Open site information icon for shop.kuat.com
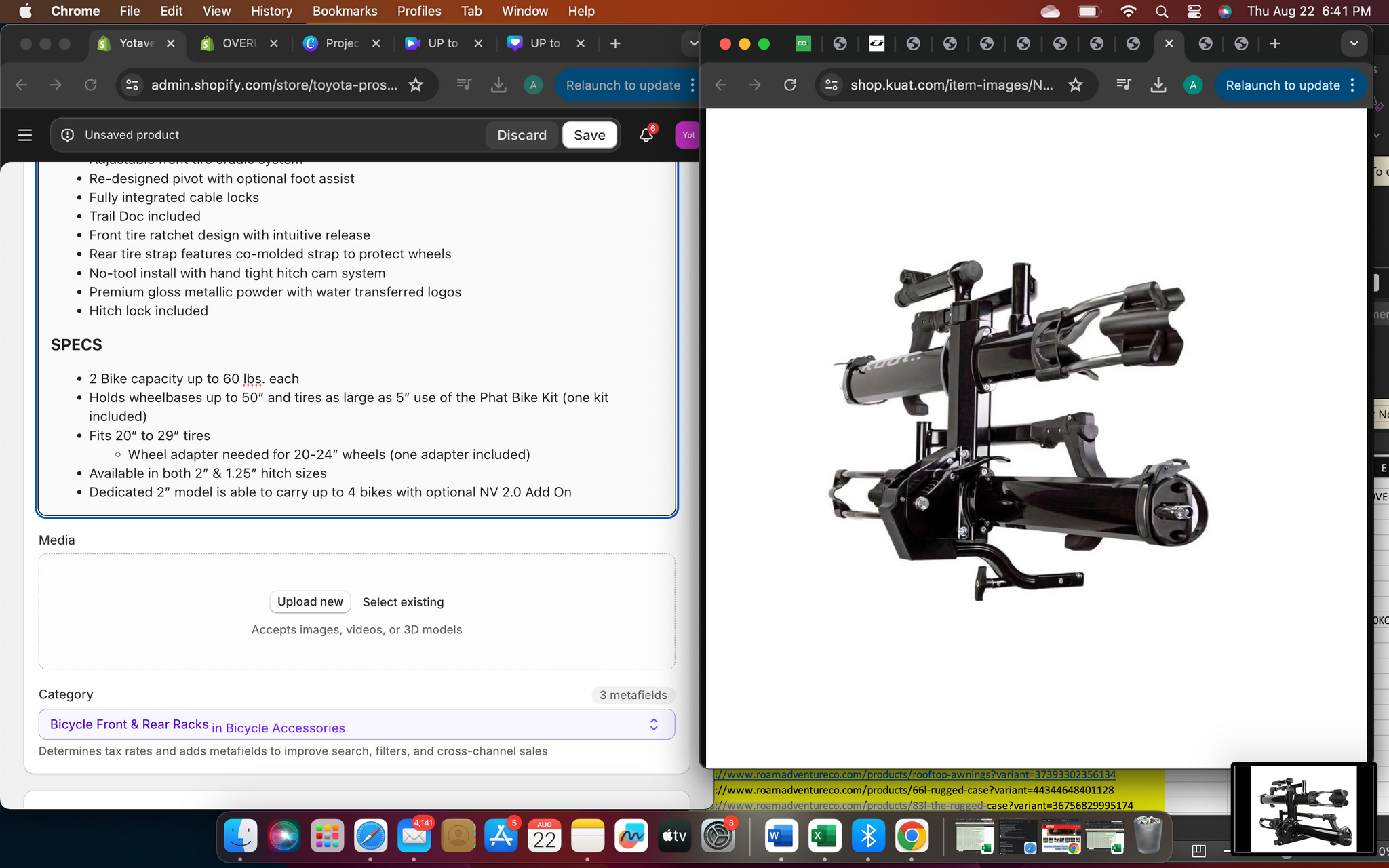Screen dimensions: 1389x868 click(x=832, y=85)
